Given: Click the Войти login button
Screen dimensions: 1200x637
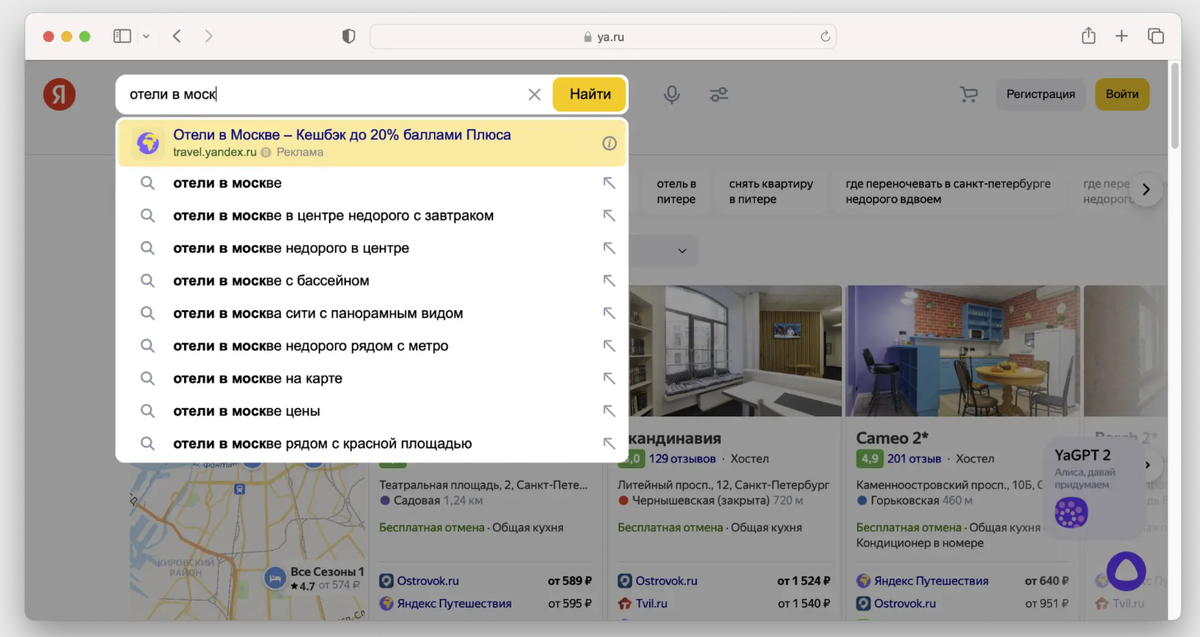Looking at the screenshot, I should click(x=1122, y=94).
